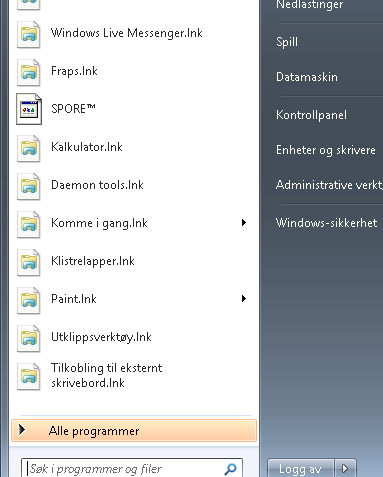383x477 pixels.
Task: Open Datamaskin in the right pane
Action: point(307,77)
